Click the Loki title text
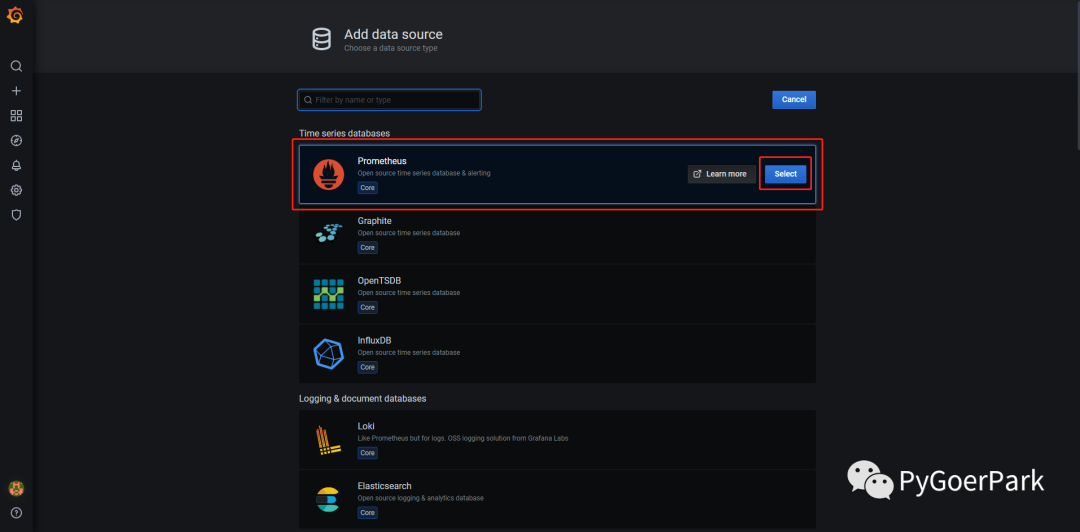Viewport: 1080px width, 532px height. [x=366, y=426]
